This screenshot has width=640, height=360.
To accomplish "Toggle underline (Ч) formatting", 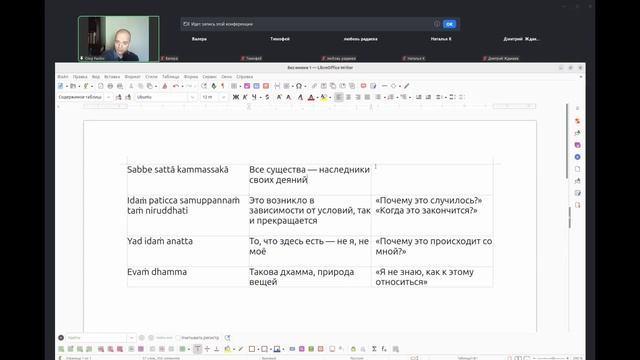I will click(x=254, y=97).
